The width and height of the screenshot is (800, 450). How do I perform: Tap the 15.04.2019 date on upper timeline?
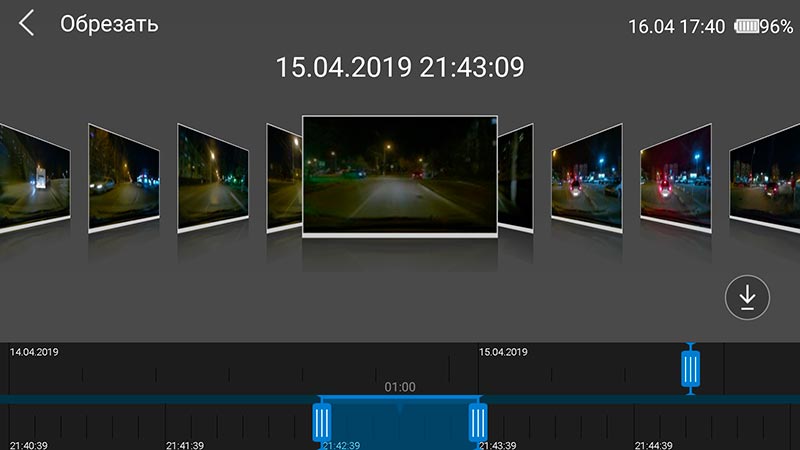pyautogui.click(x=505, y=352)
